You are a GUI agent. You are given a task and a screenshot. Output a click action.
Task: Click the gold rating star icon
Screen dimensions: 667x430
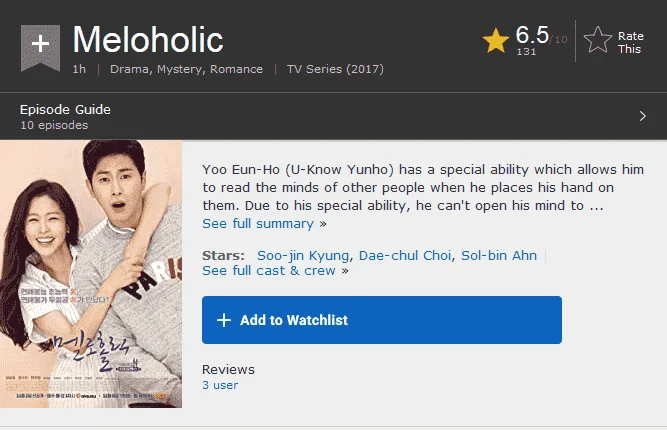point(496,41)
